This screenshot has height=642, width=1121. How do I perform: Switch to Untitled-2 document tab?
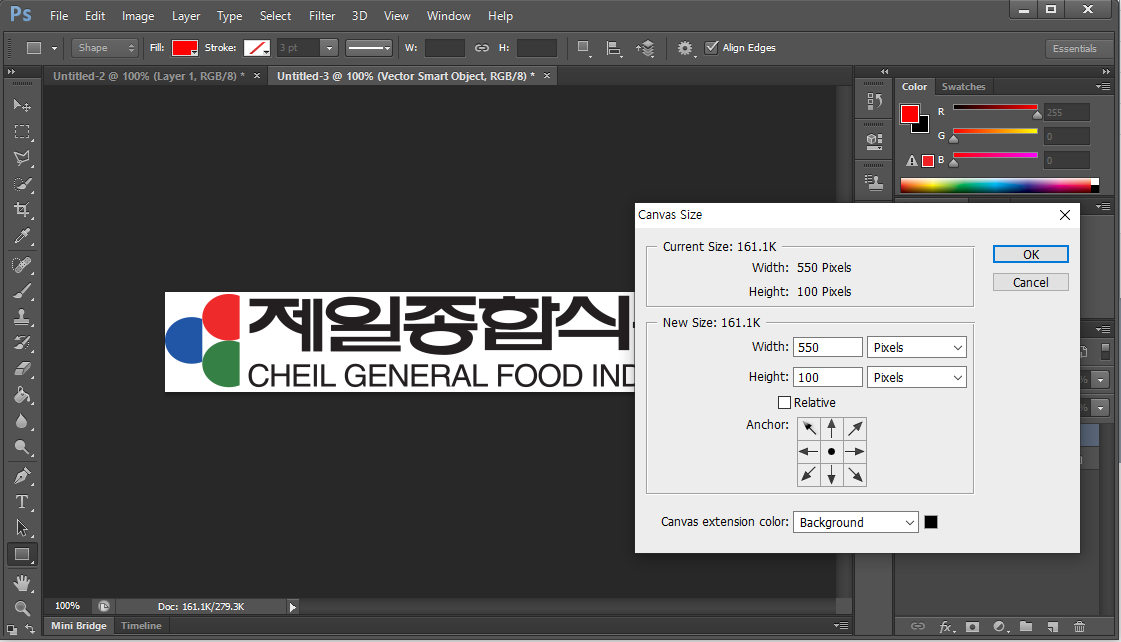pos(149,76)
